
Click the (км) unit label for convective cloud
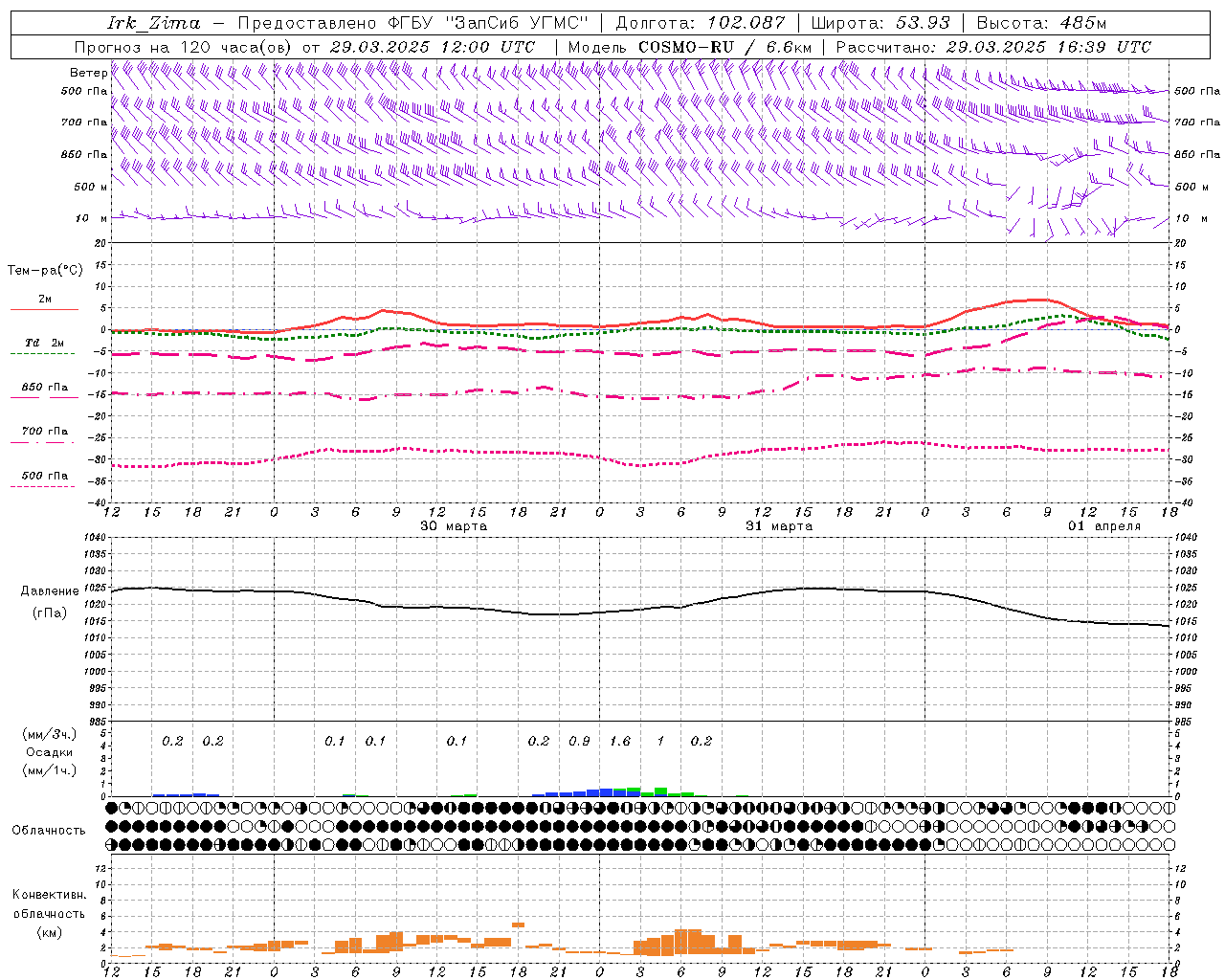[50, 932]
